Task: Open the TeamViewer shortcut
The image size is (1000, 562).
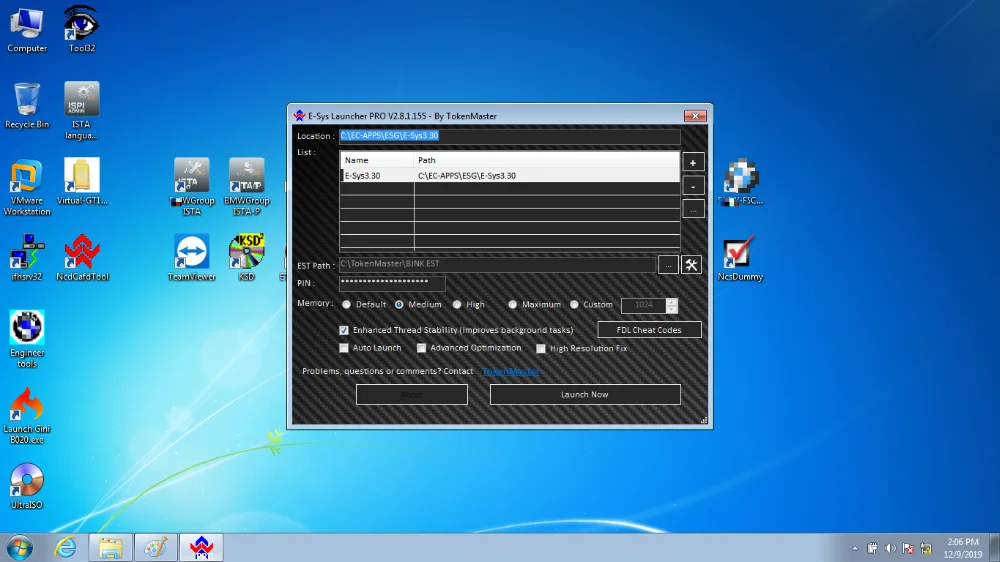Action: coord(191,258)
